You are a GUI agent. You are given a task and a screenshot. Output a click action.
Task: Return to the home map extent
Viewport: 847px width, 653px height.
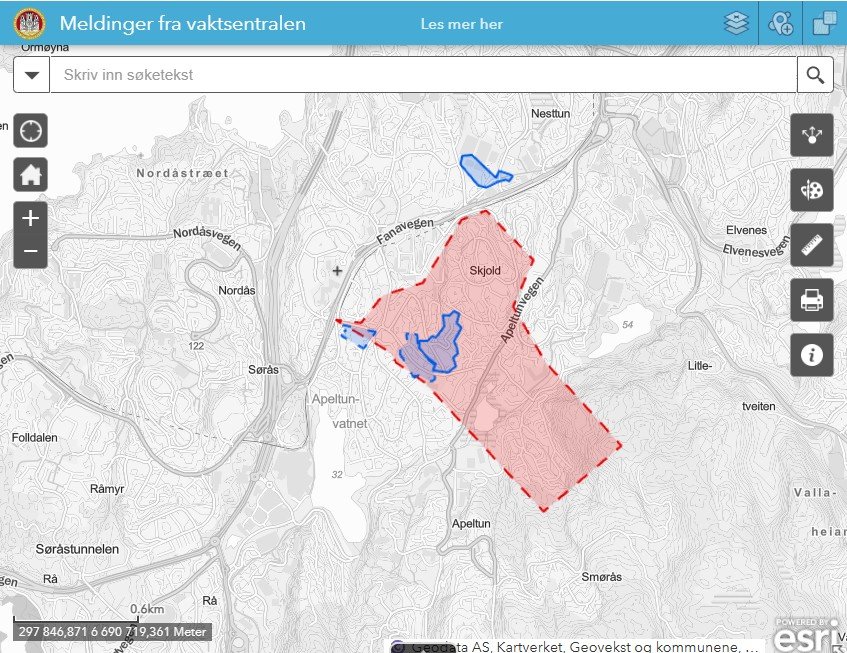31,175
